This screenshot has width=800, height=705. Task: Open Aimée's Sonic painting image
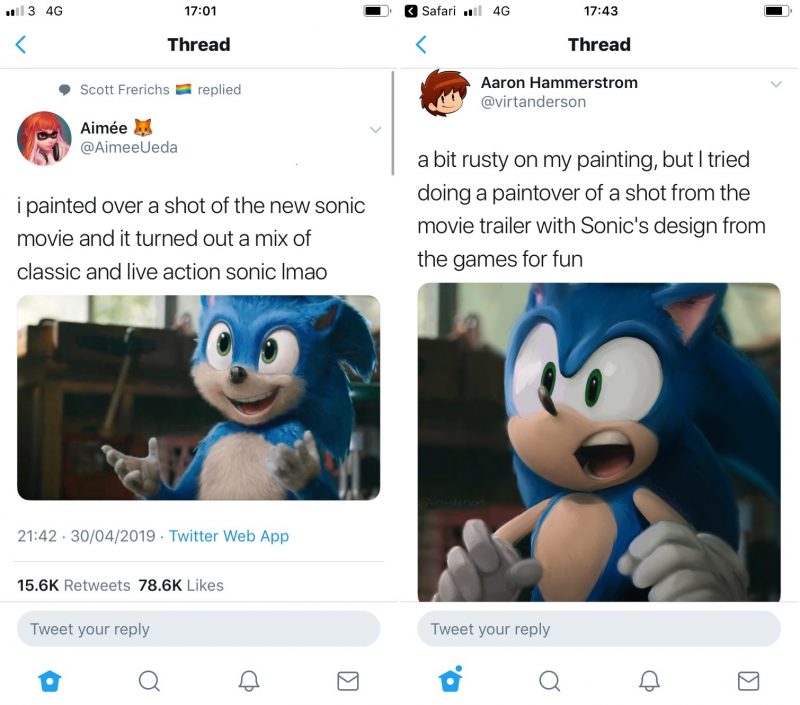coord(198,397)
